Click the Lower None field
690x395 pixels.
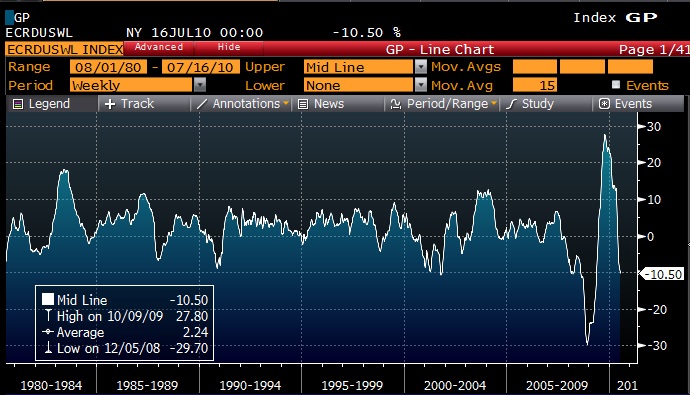(359, 85)
